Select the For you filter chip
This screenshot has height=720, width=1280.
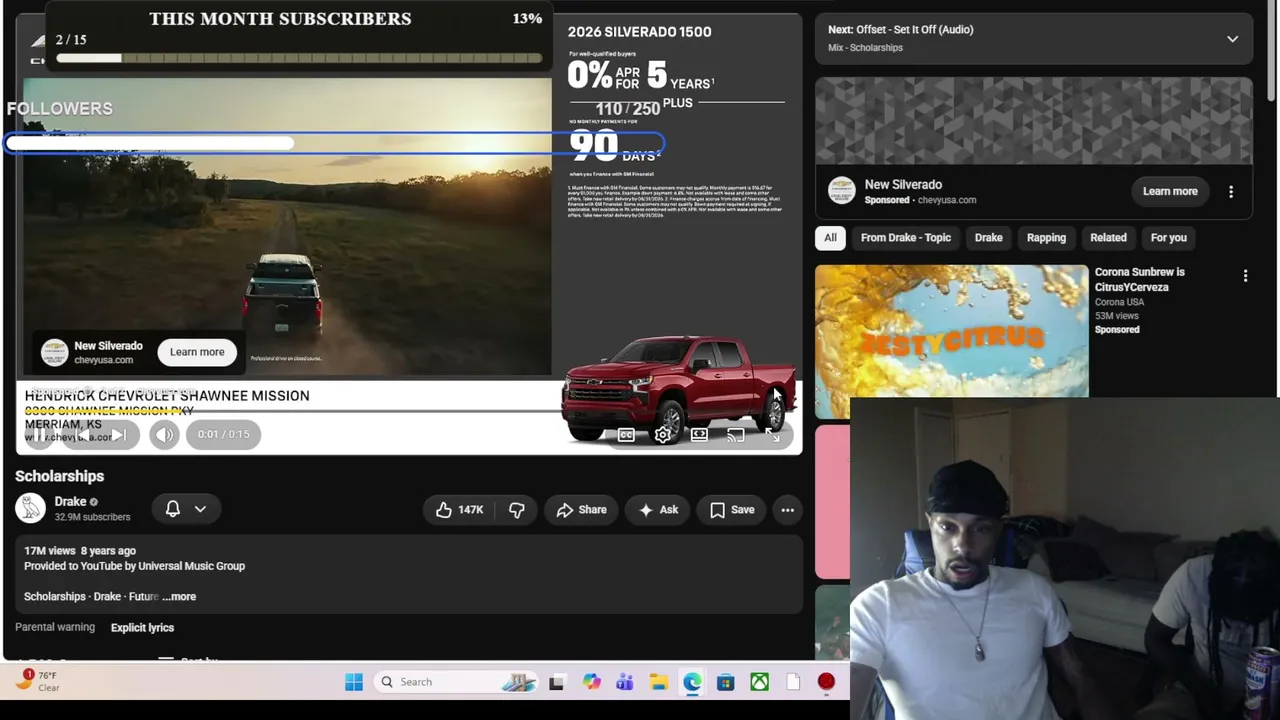pyautogui.click(x=1168, y=238)
